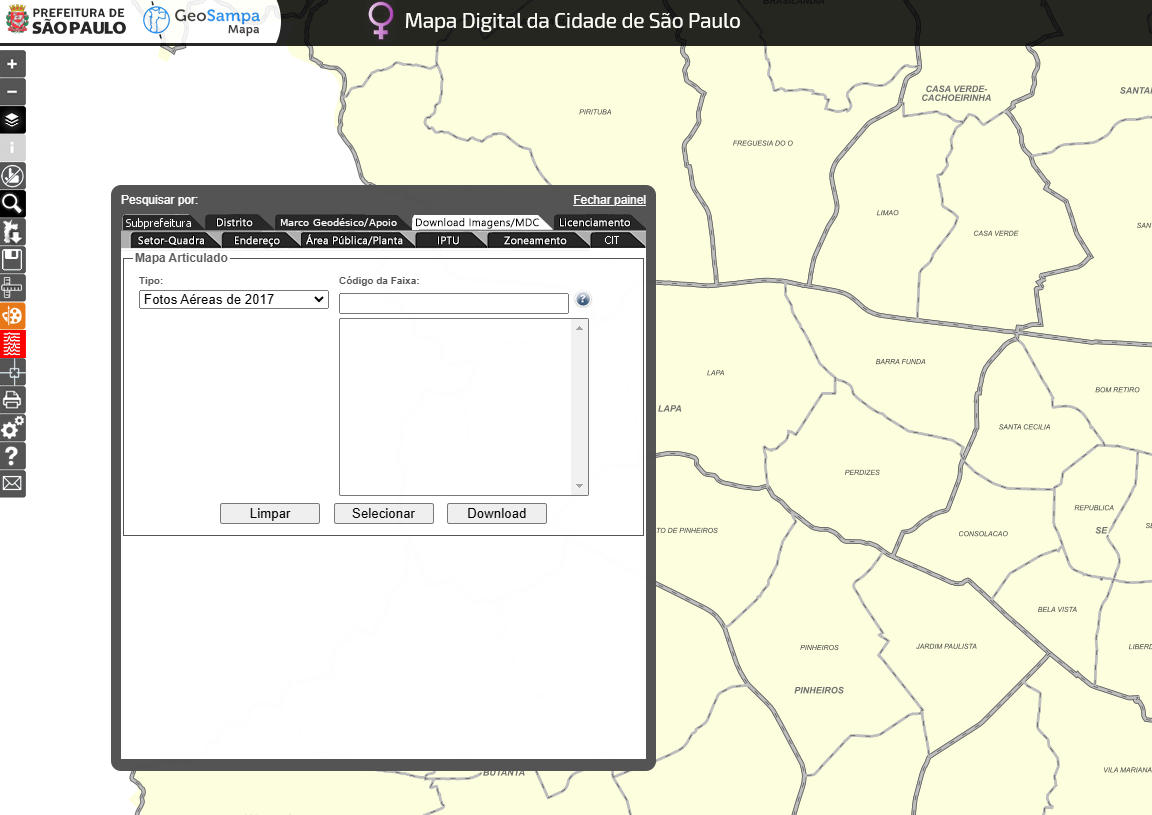Switch to the Subprefeitura tab
The height and width of the screenshot is (815, 1152).
[x=158, y=223]
